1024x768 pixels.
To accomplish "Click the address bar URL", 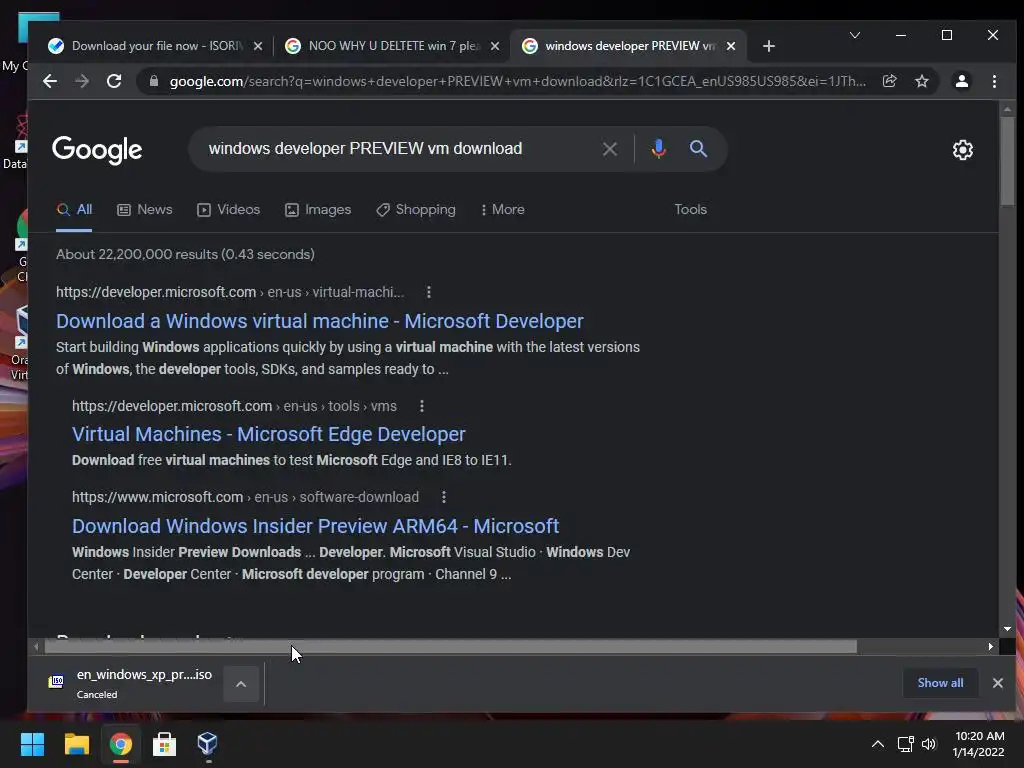I will click(517, 81).
